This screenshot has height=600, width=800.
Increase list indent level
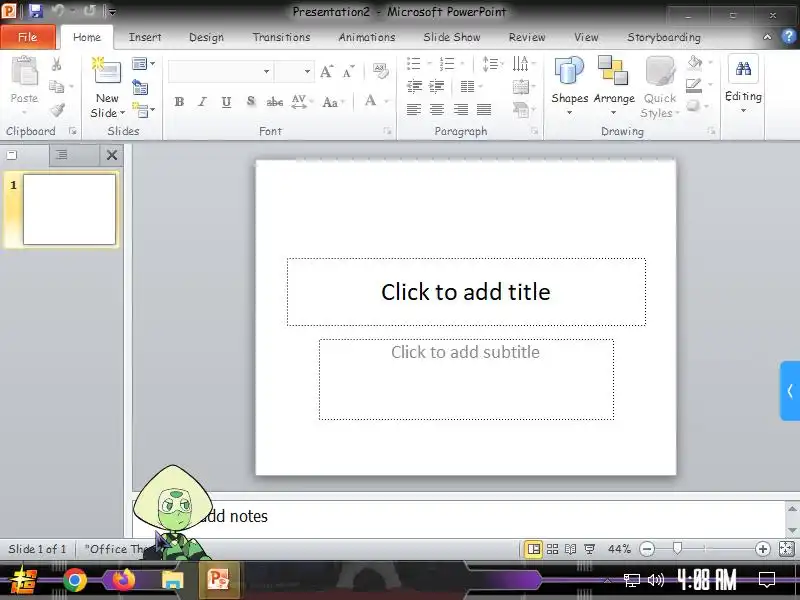[x=436, y=86]
